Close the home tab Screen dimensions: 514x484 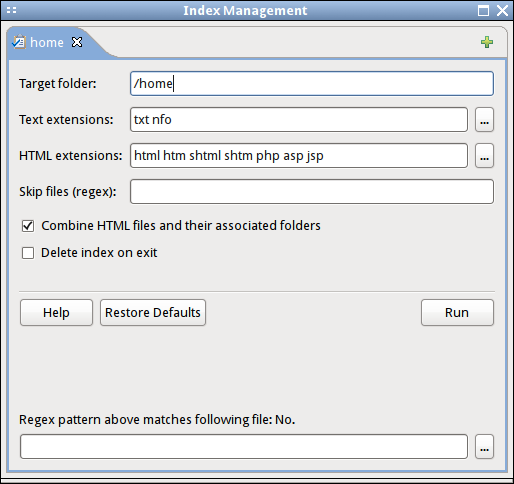[77, 42]
